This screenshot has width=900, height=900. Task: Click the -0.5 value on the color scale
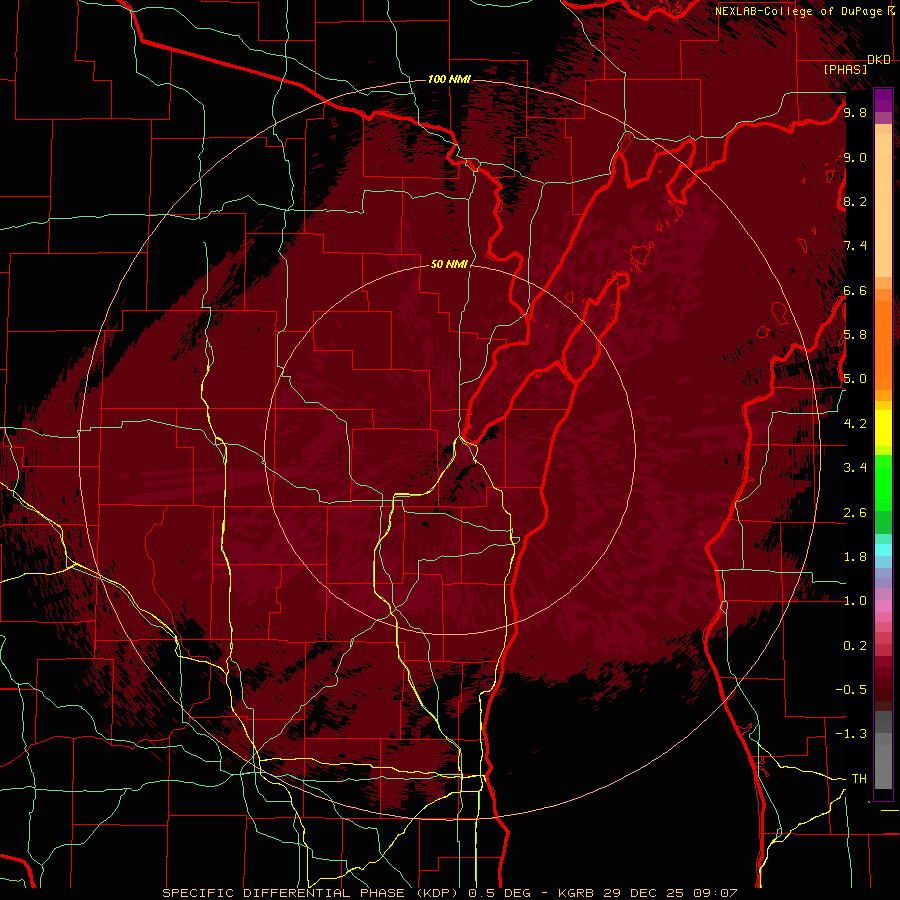click(851, 690)
